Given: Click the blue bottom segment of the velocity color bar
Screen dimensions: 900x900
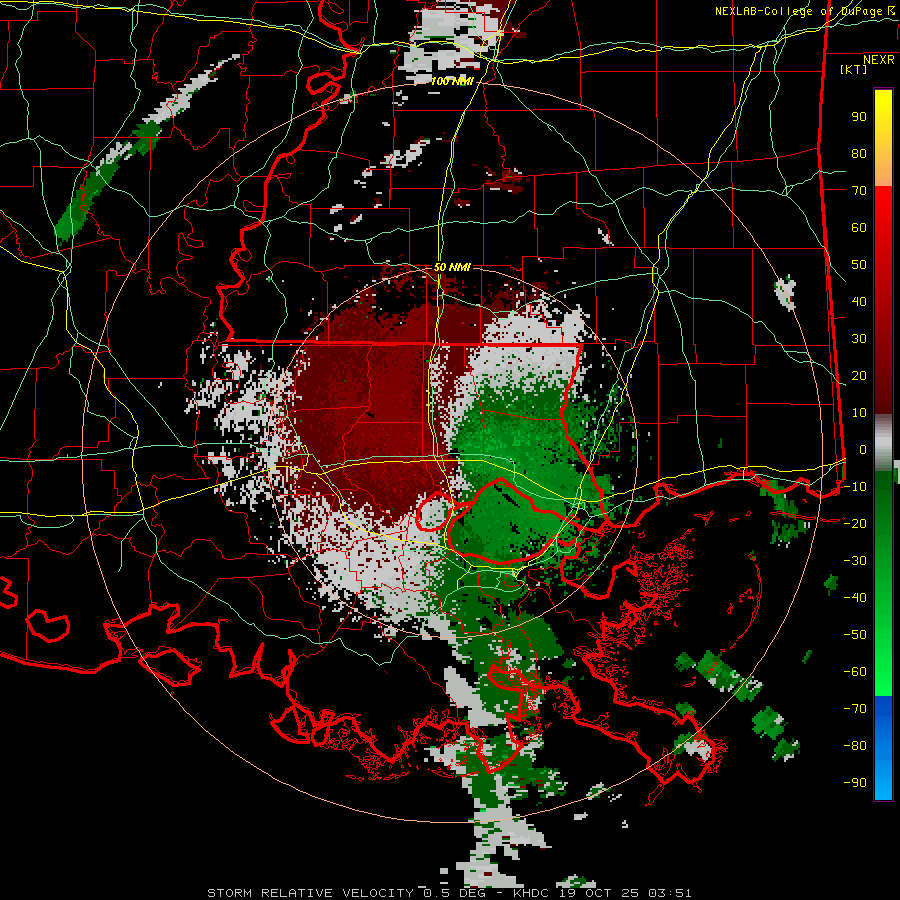Looking at the screenshot, I should coord(883,748).
